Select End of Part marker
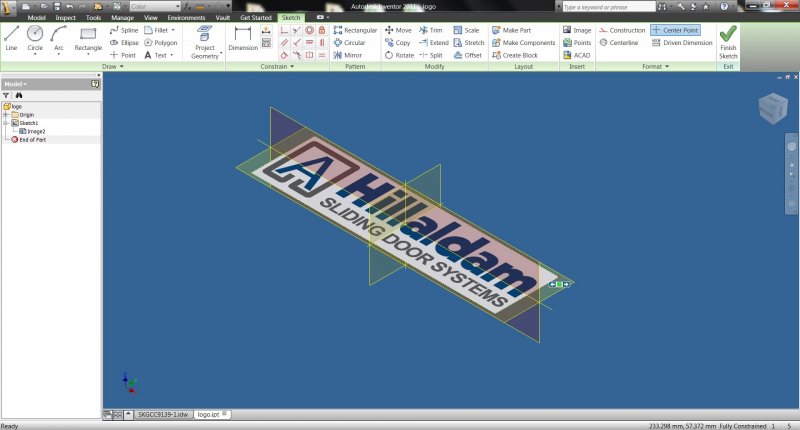The image size is (800, 430). [x=29, y=139]
